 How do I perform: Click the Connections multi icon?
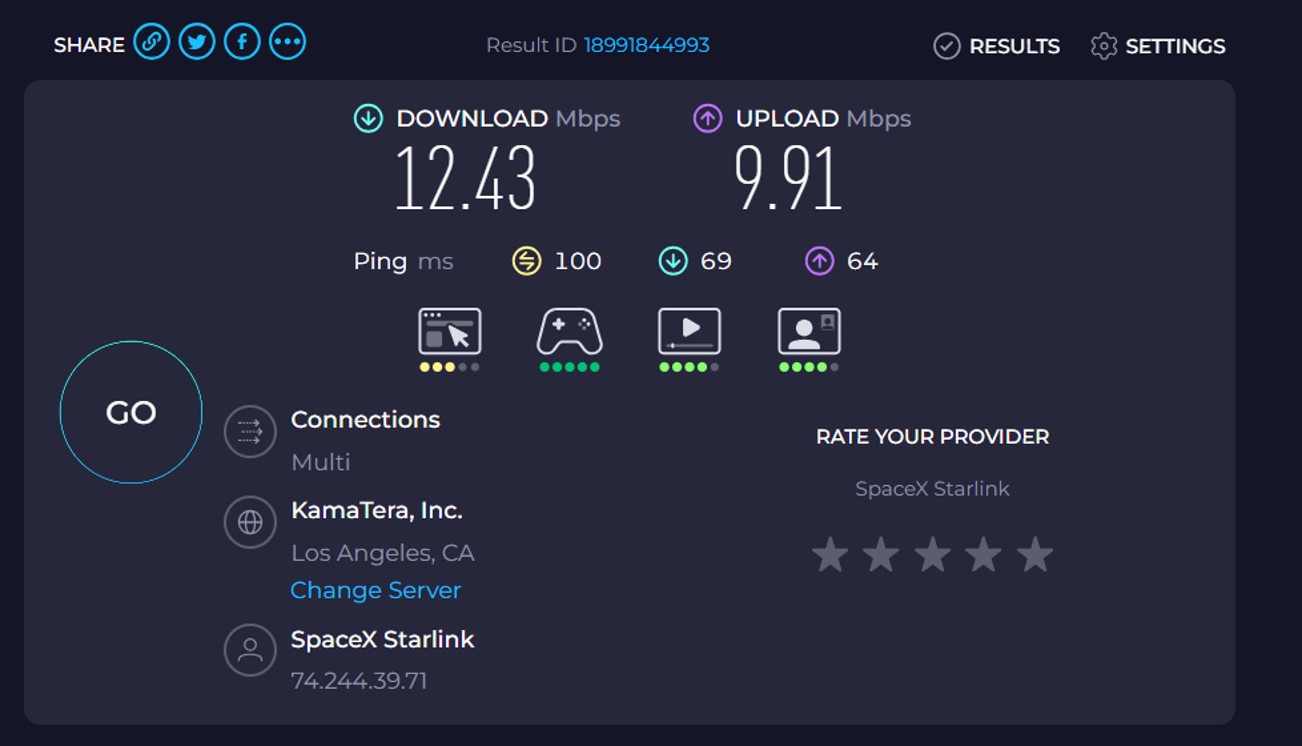coord(250,431)
